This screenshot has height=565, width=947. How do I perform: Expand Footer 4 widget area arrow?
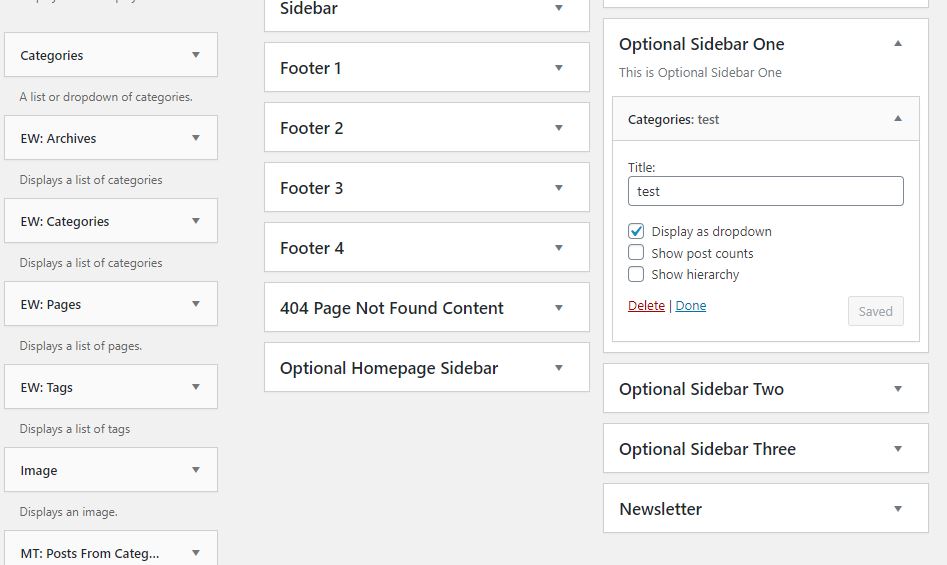point(558,248)
